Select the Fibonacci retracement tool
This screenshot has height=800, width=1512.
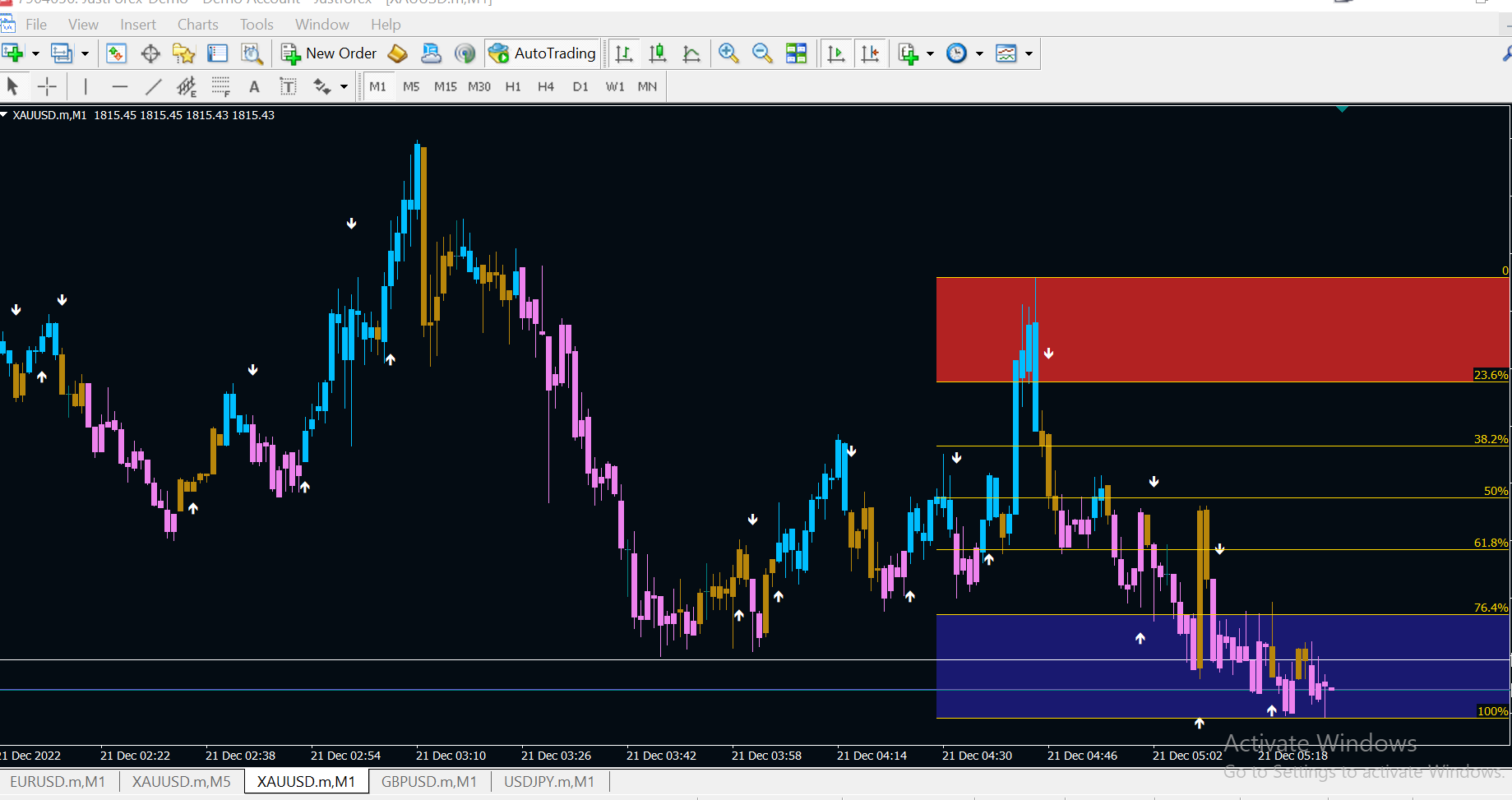pyautogui.click(x=220, y=86)
